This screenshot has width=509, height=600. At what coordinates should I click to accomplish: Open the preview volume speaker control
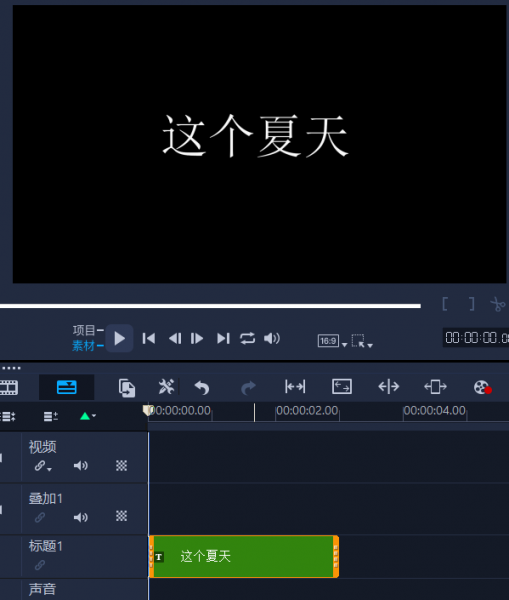pos(272,338)
